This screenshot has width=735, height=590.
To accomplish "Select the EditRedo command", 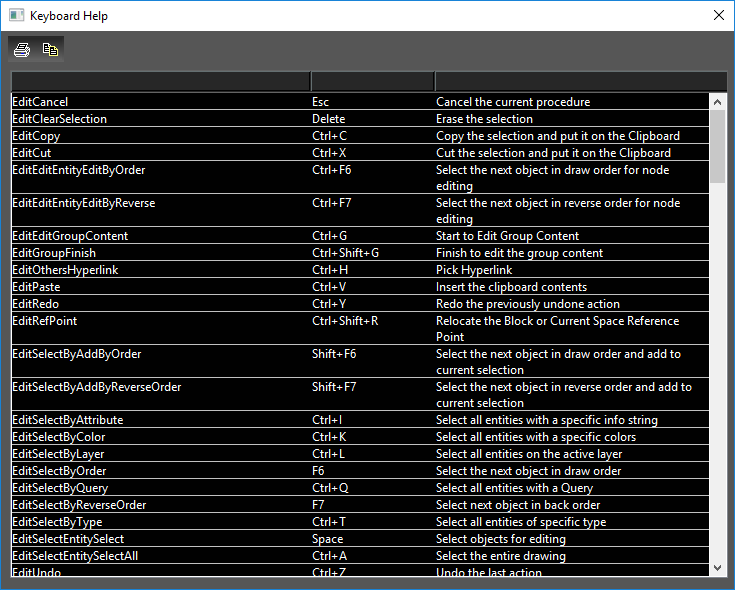I will point(36,304).
